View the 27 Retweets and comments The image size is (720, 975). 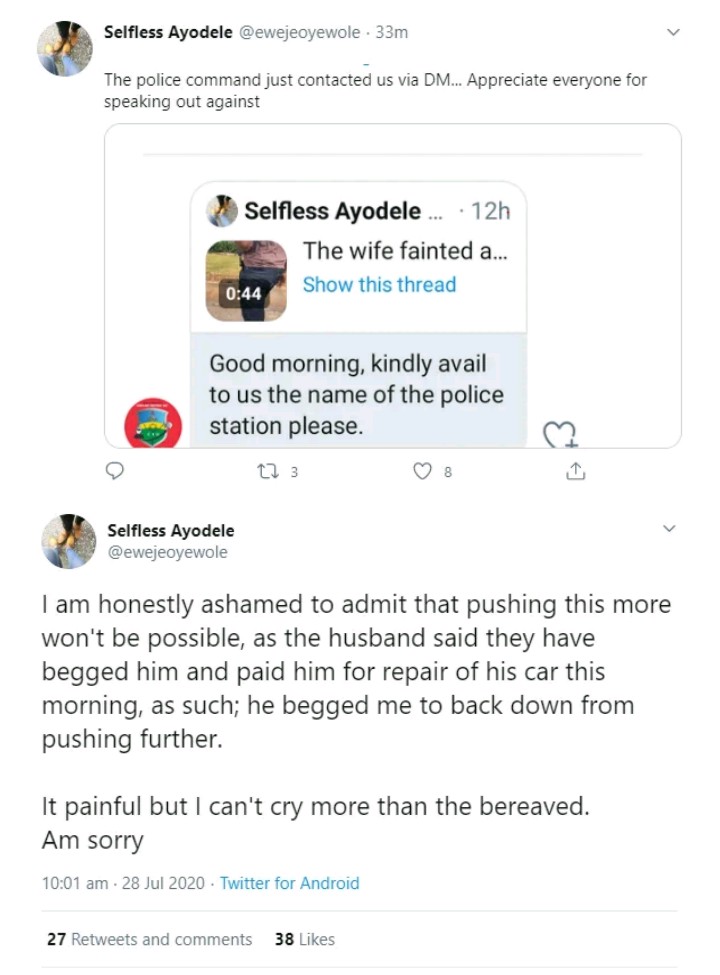[x=149, y=939]
